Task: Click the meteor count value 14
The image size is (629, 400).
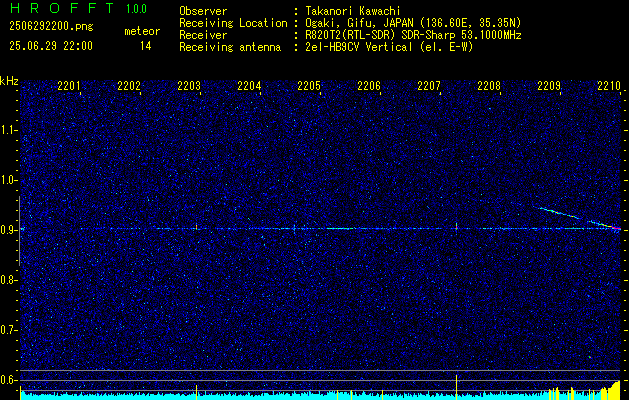Action: coord(146,46)
